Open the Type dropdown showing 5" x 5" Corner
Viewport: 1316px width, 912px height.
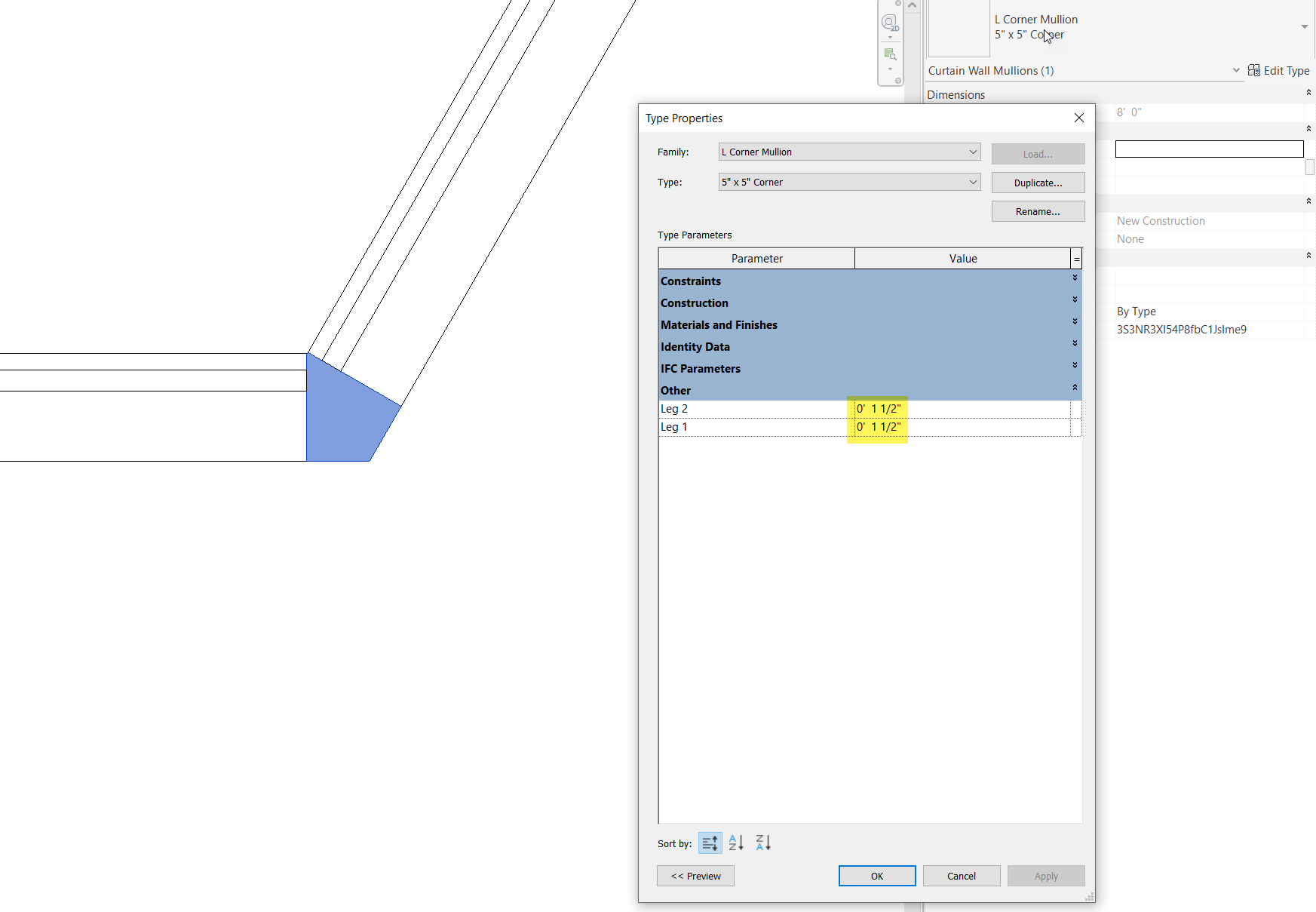point(972,182)
